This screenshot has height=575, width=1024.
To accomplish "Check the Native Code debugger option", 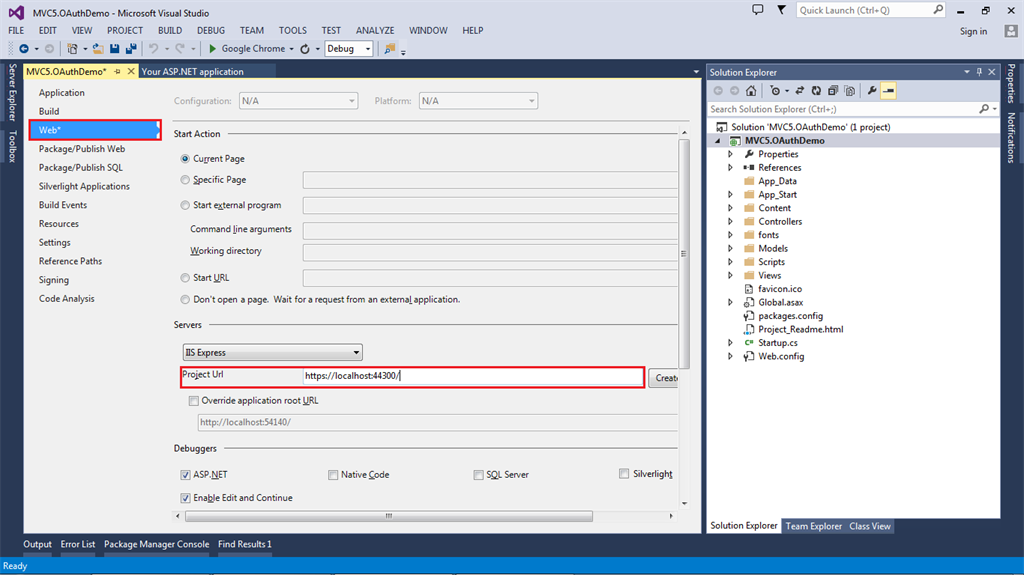I will (333, 475).
